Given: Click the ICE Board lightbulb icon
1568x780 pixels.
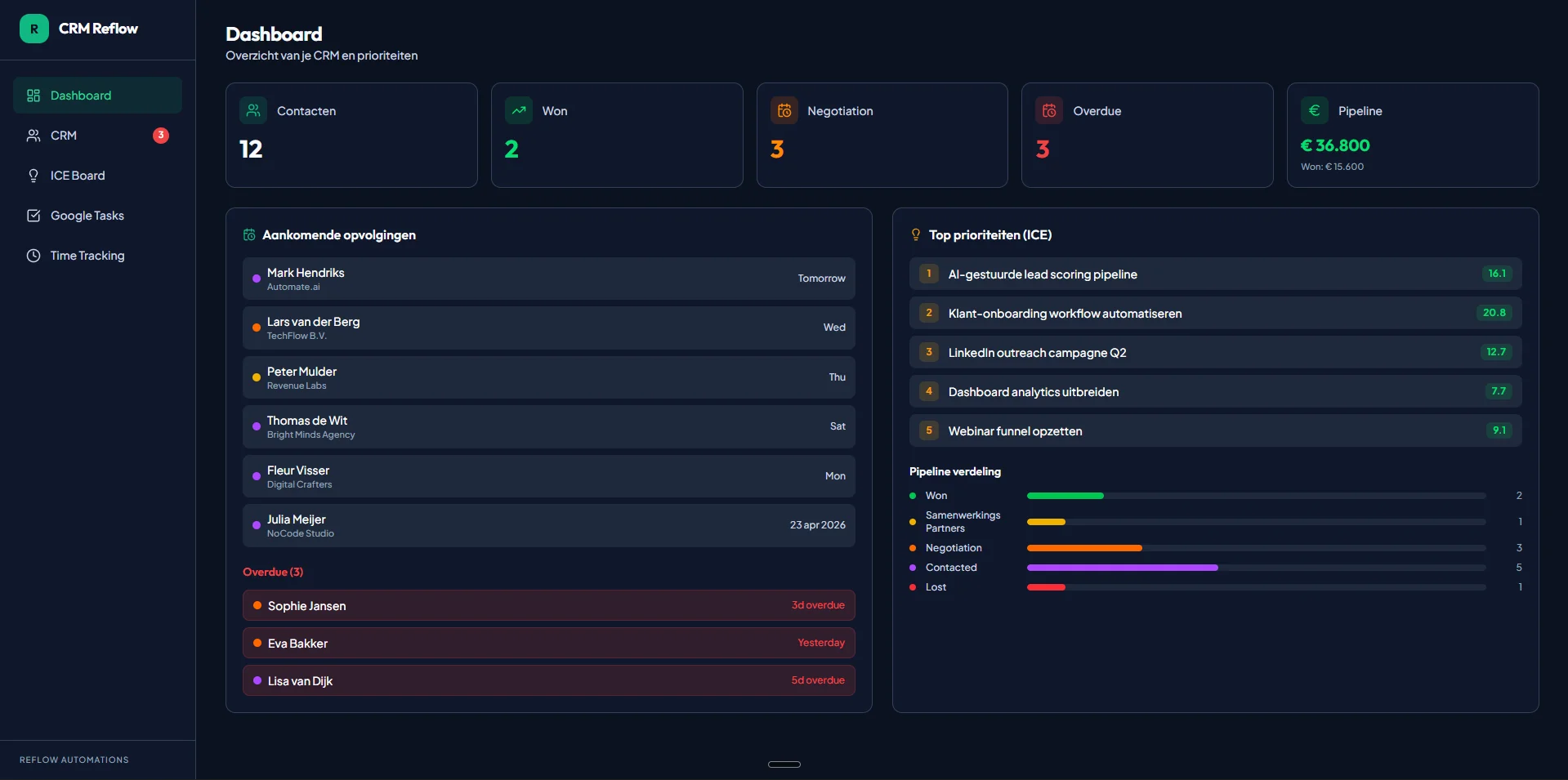Looking at the screenshot, I should tap(34, 176).
